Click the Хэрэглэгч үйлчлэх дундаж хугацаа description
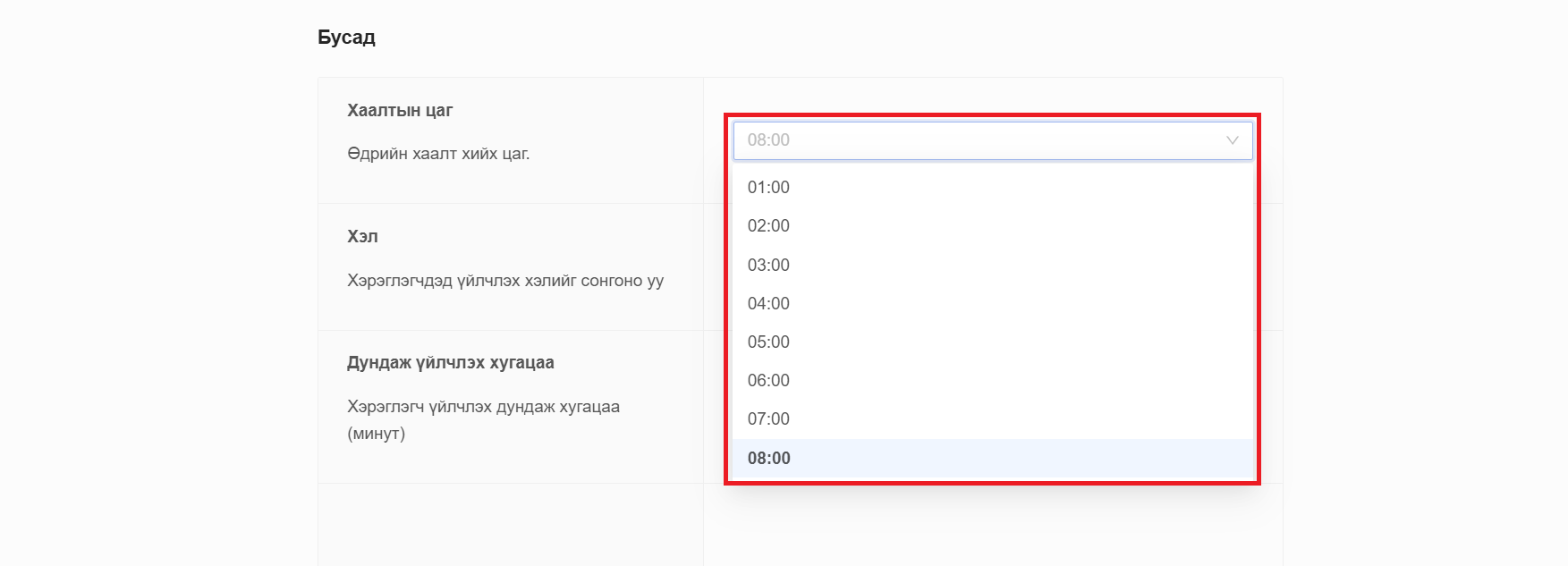This screenshot has width=1568, height=566. 483,407
